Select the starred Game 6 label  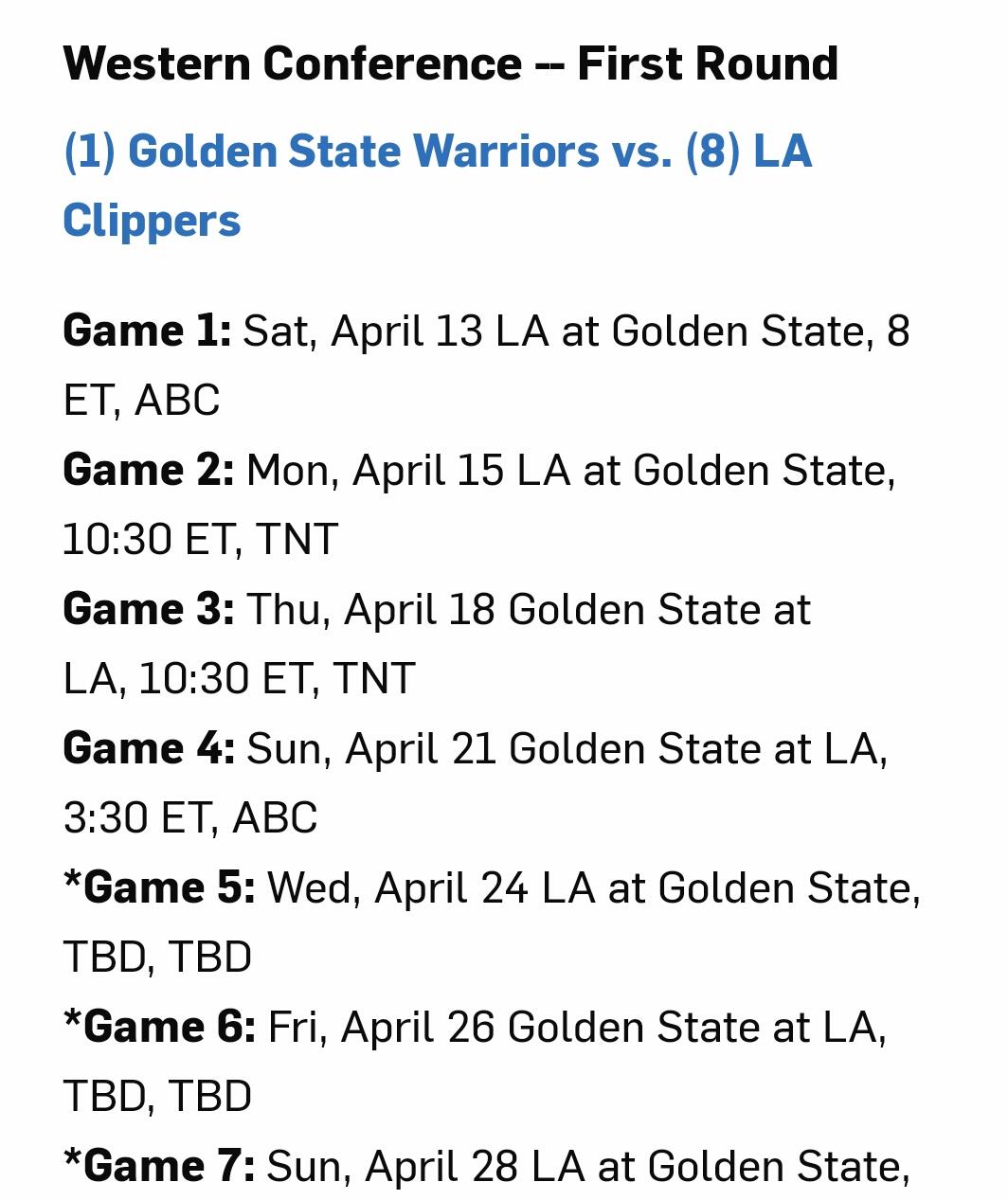point(159,1028)
